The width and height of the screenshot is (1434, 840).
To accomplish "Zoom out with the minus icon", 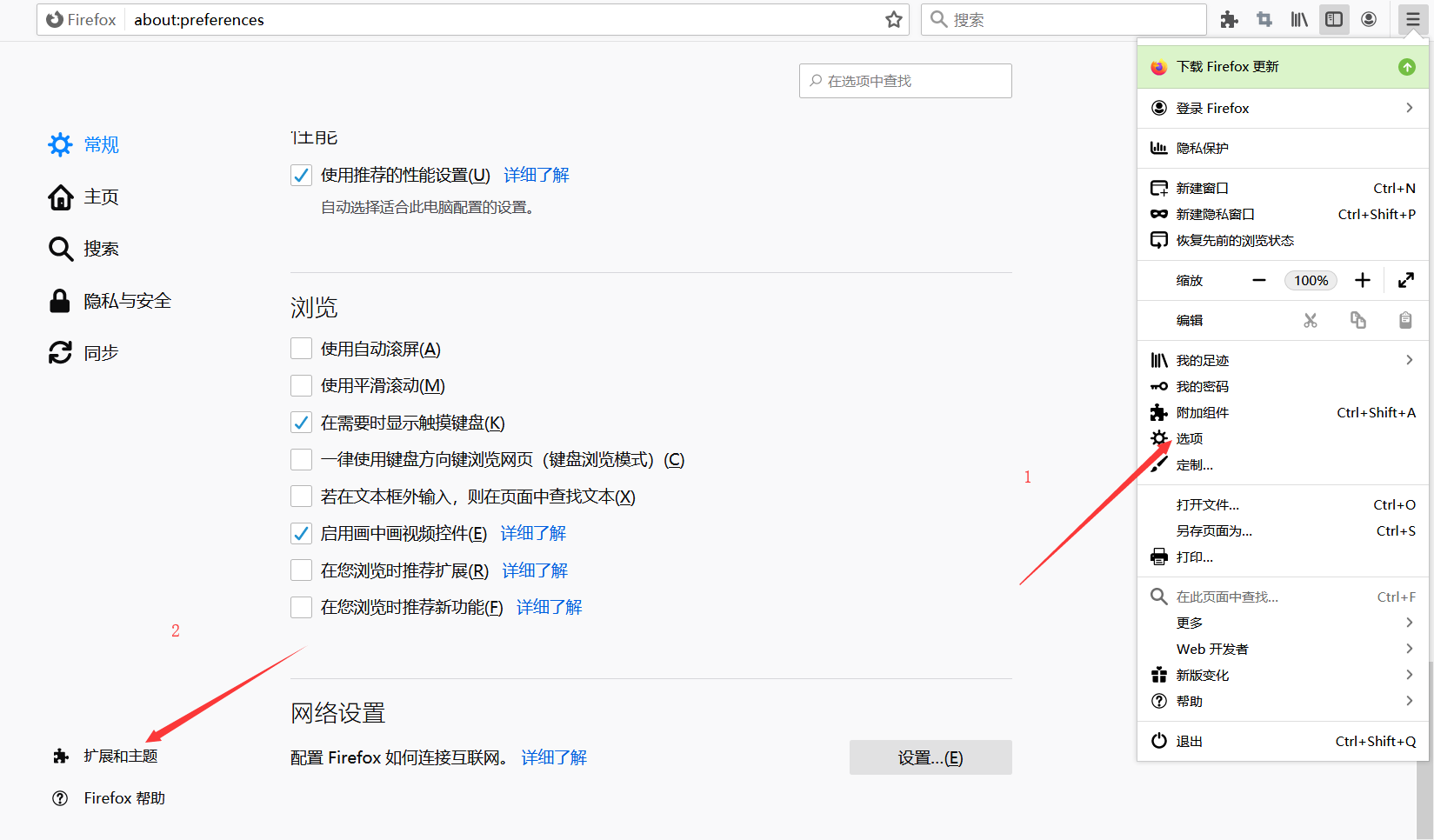I will (1259, 280).
